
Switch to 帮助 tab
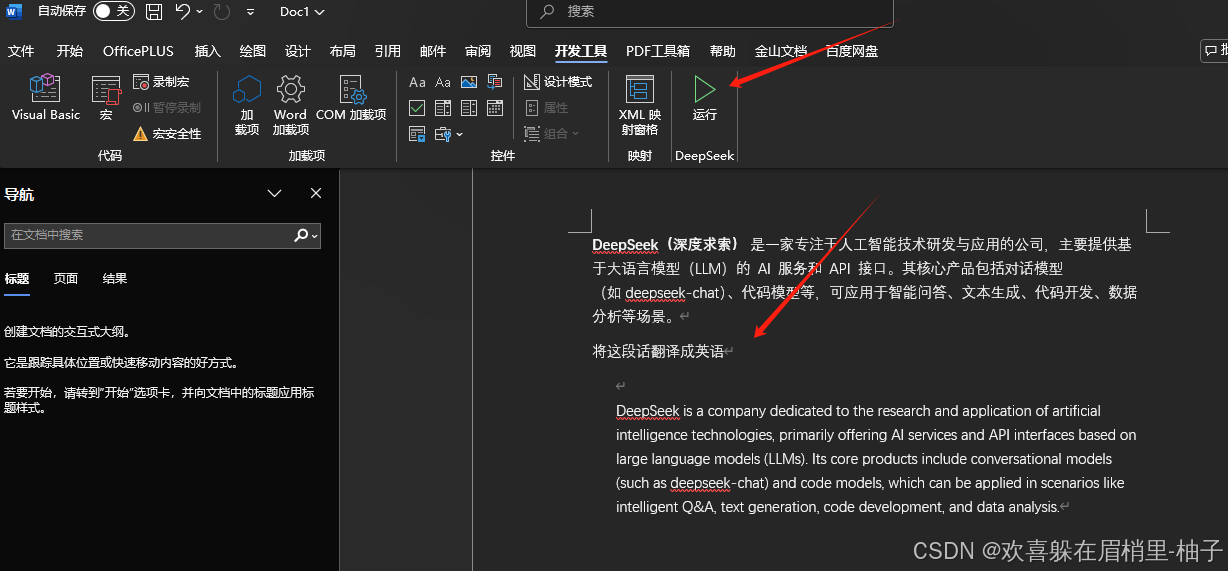(x=722, y=51)
